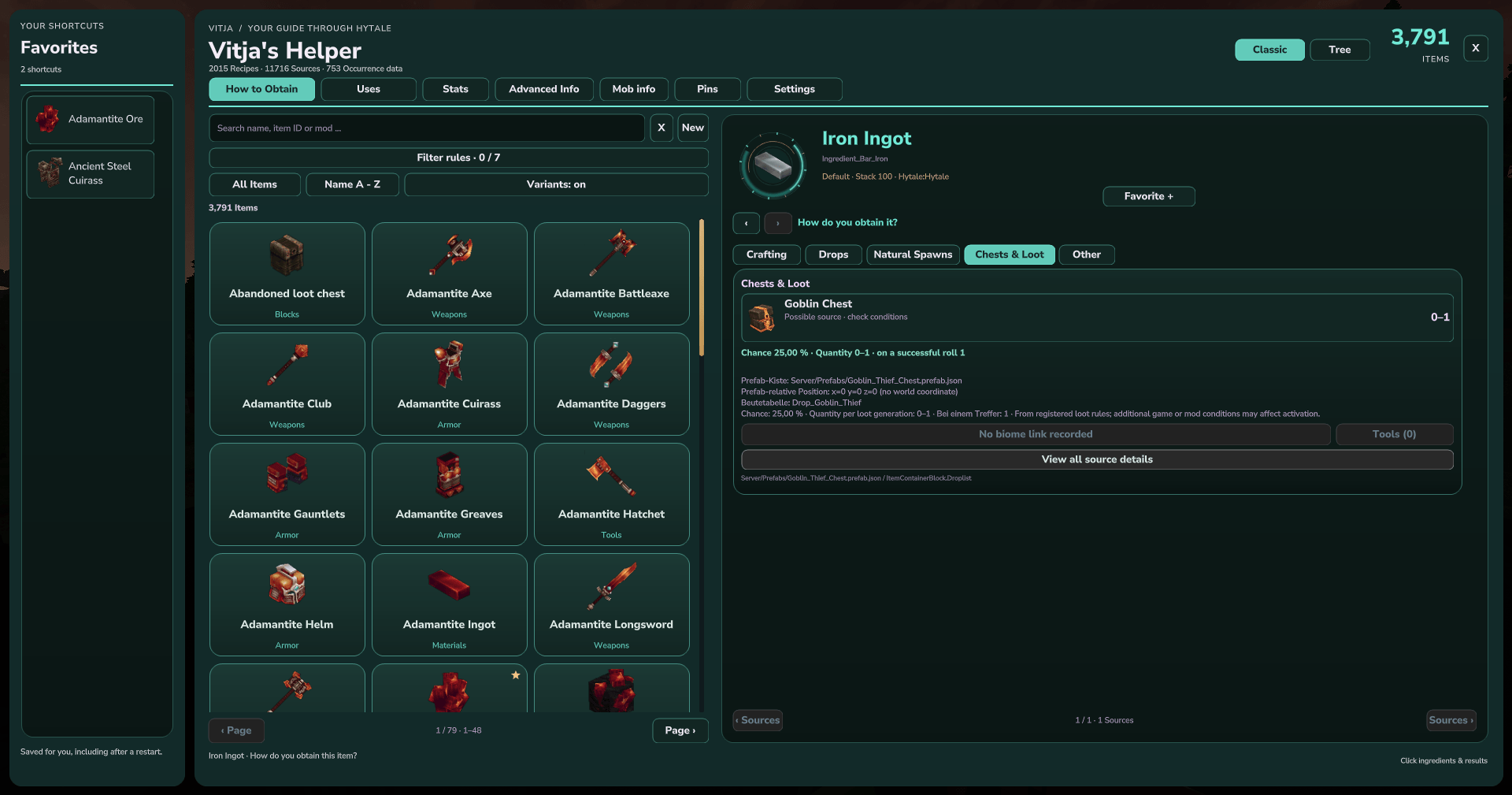Open the Settings tab
This screenshot has height=795, width=1512.
[795, 89]
